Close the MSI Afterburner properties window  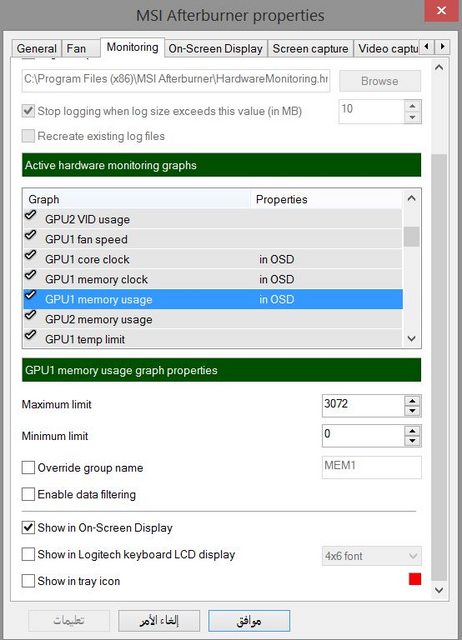441,11
